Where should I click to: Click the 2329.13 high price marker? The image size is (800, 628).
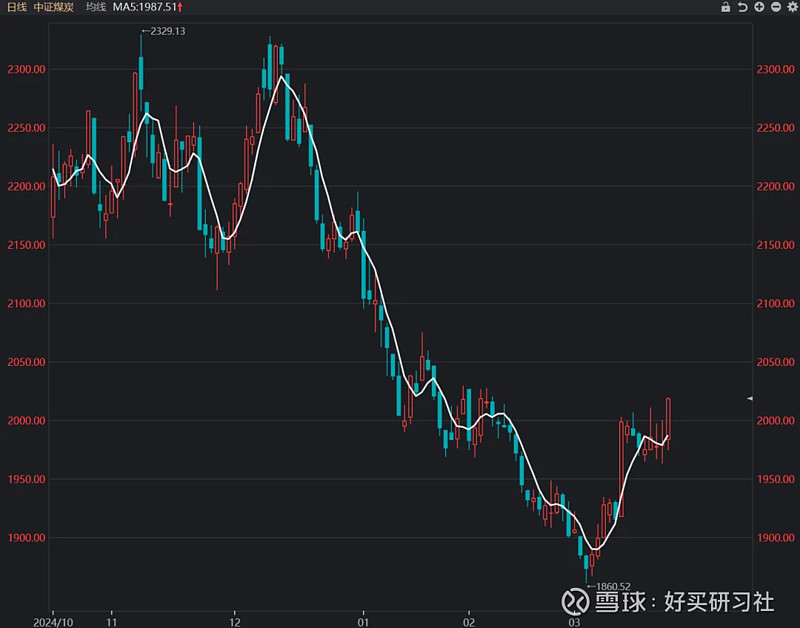[164, 31]
